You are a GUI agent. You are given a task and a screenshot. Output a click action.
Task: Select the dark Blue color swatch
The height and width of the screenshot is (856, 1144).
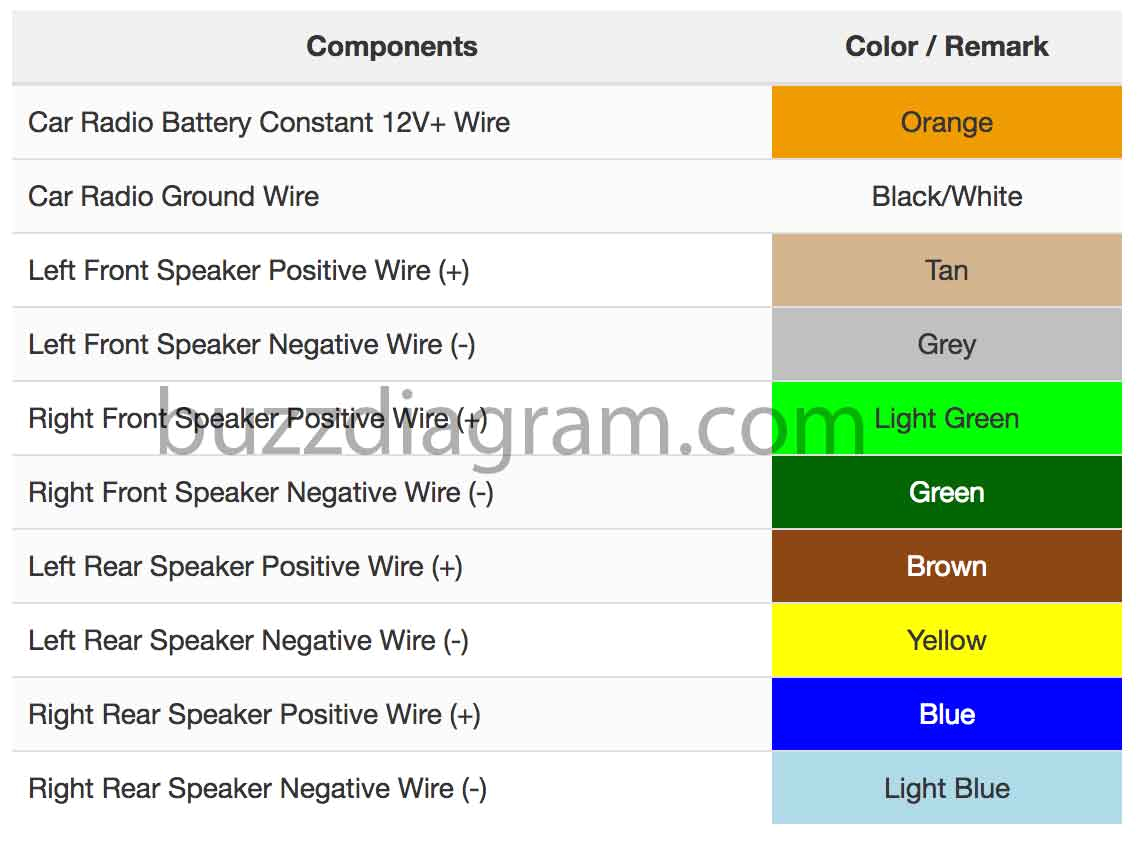946,714
